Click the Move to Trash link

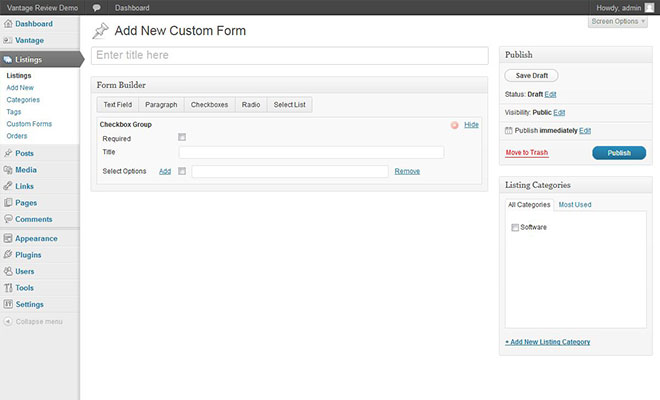pos(526,152)
